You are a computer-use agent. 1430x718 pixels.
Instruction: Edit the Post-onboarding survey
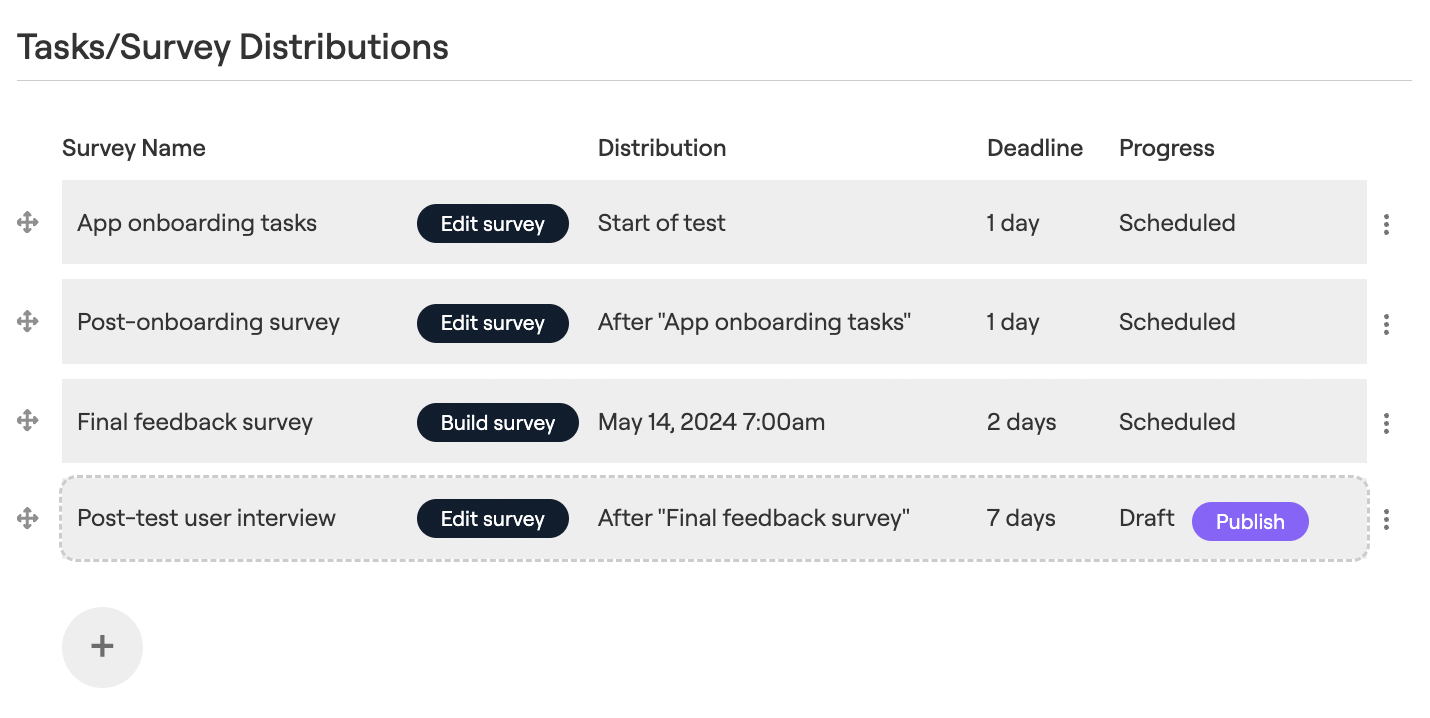pyautogui.click(x=492, y=322)
